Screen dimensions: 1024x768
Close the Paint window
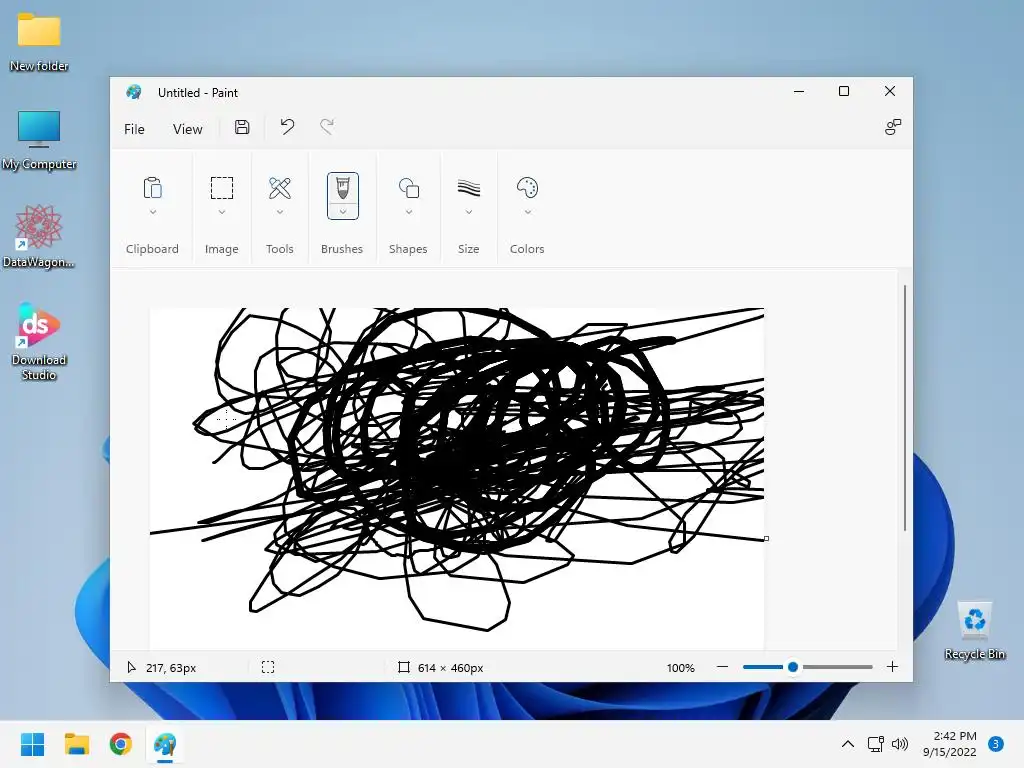(889, 91)
